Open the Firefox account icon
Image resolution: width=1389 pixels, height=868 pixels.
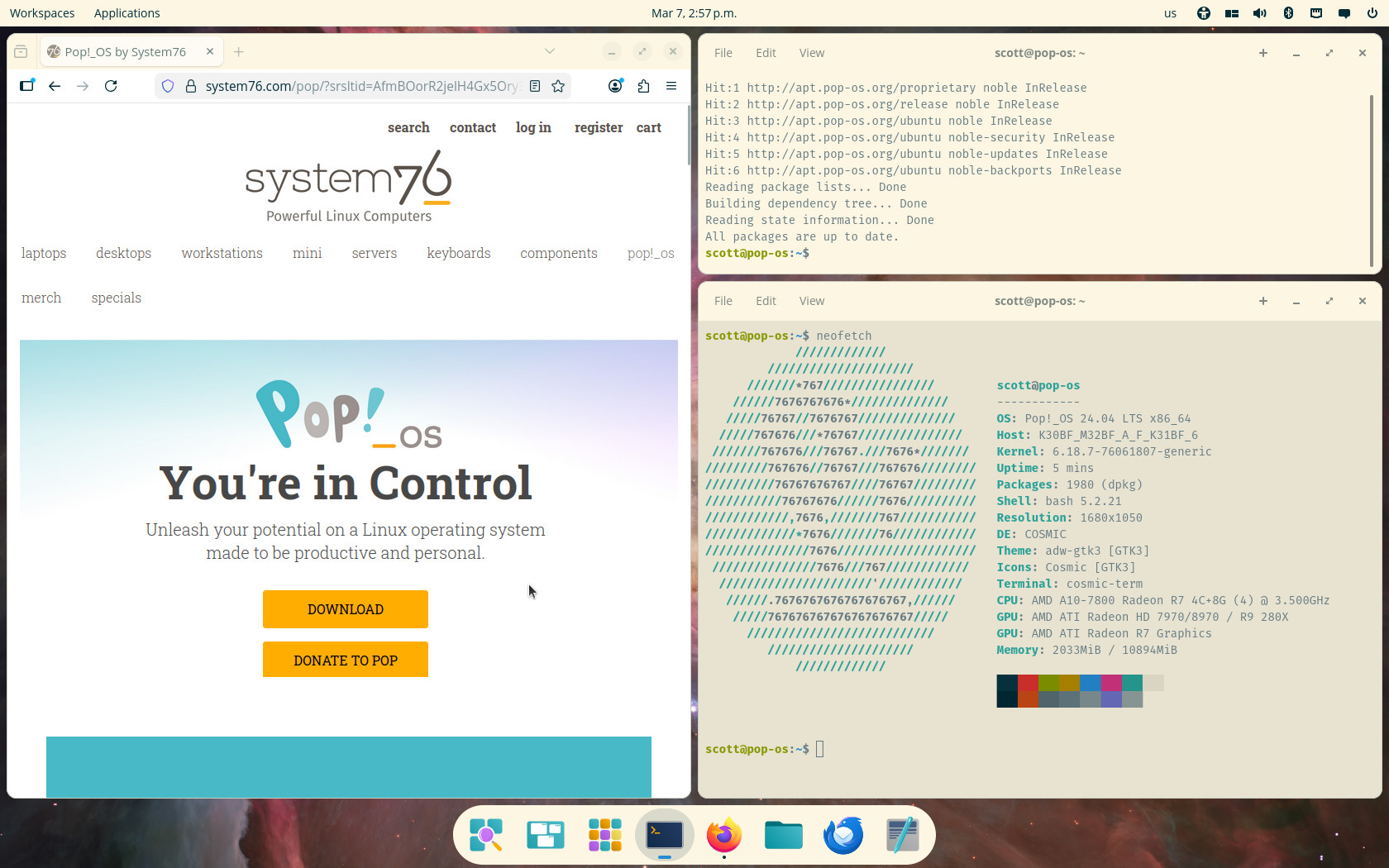pyautogui.click(x=615, y=86)
